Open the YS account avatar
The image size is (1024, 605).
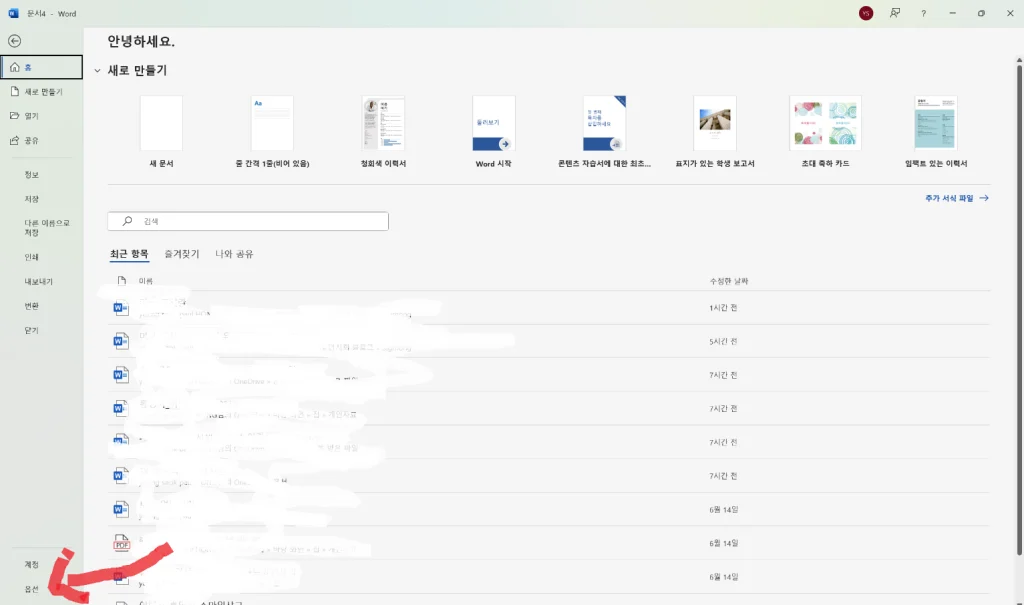(x=866, y=13)
